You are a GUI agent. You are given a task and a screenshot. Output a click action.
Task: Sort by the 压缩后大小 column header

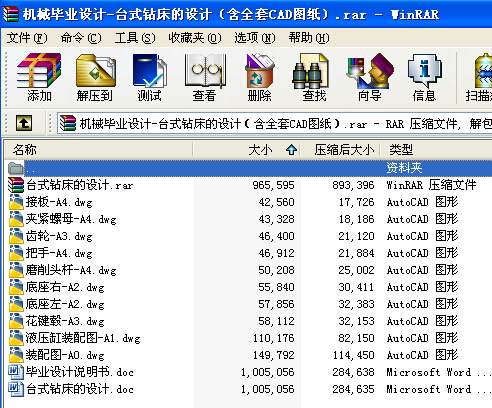[340, 150]
